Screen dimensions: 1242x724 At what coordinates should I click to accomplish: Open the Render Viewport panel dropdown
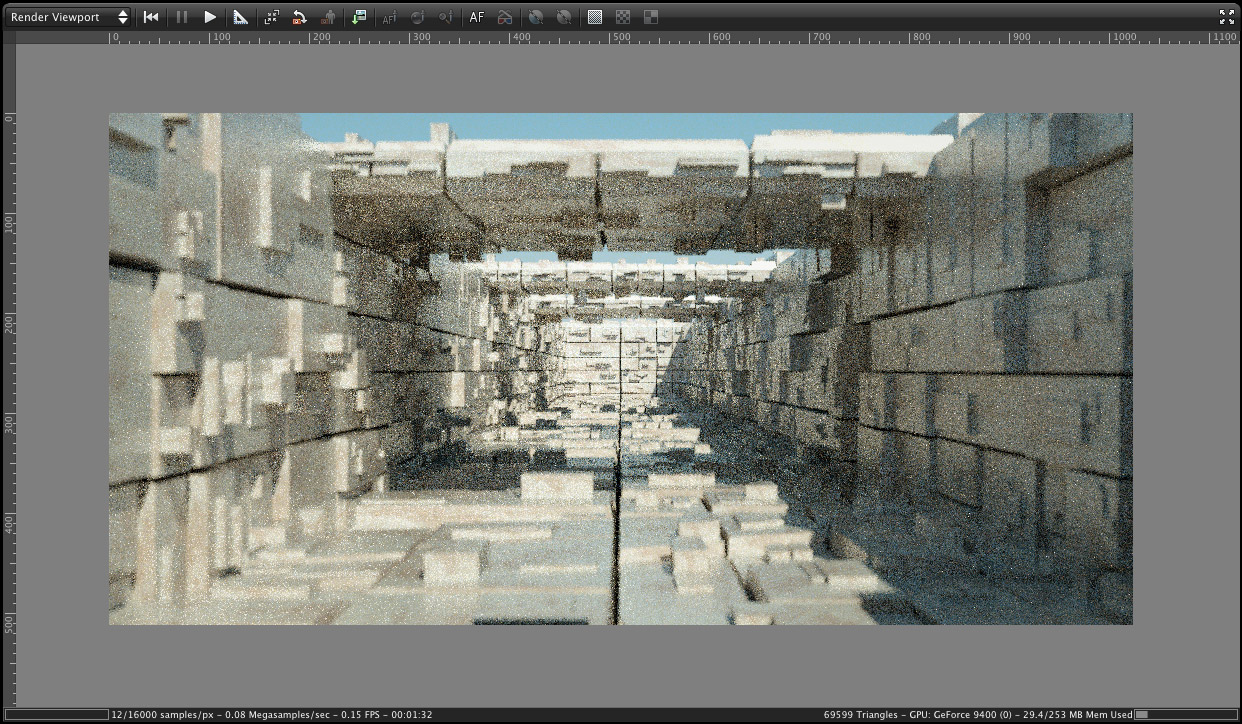[x=68, y=17]
